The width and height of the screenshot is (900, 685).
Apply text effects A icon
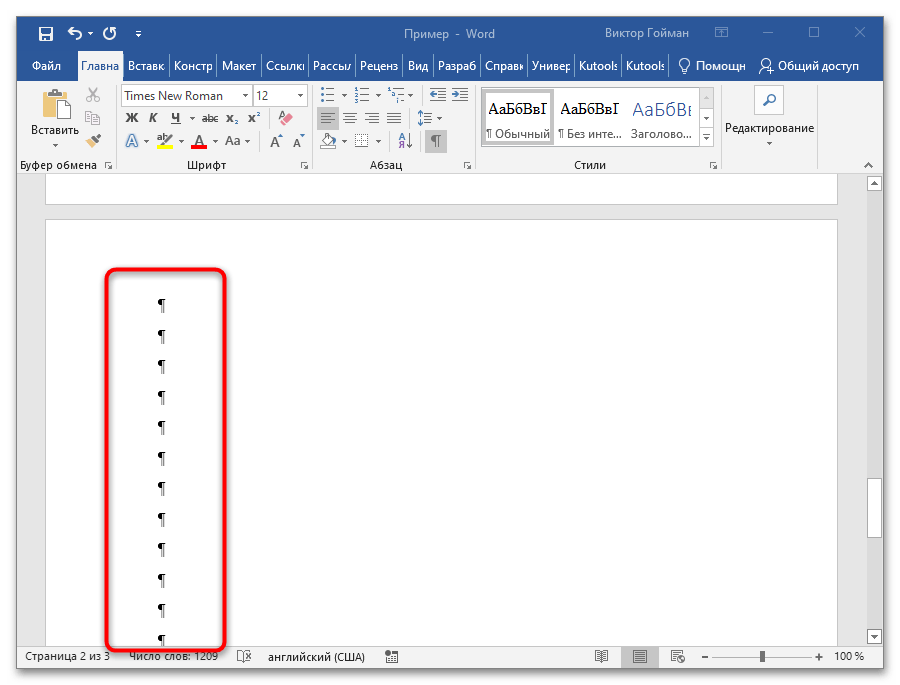pos(132,141)
